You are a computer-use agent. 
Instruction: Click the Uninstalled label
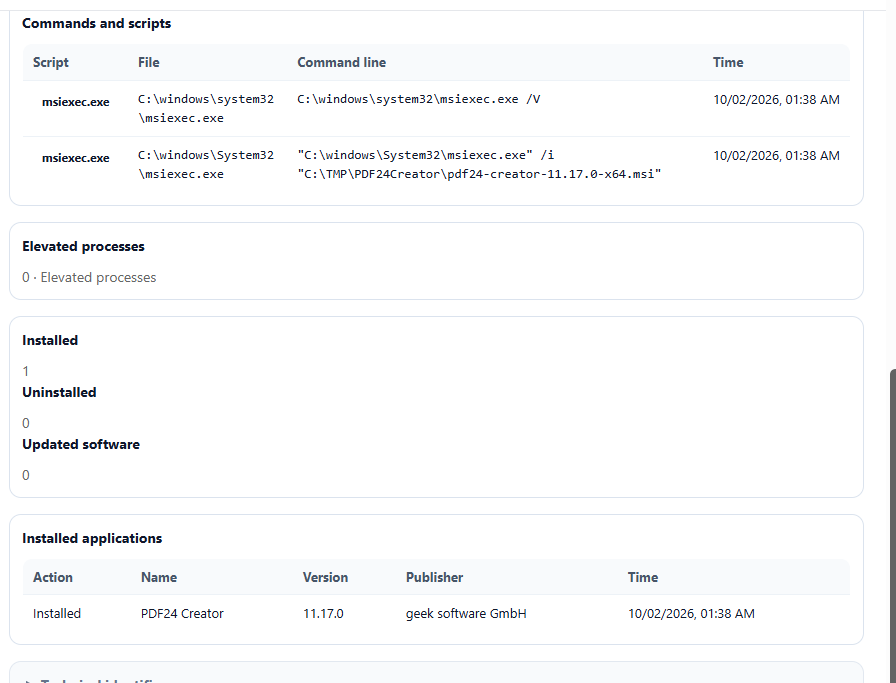pos(59,392)
